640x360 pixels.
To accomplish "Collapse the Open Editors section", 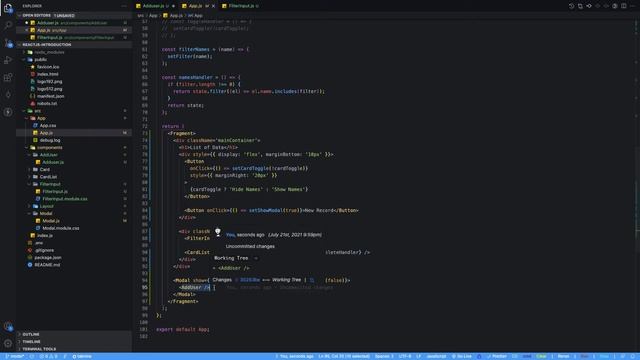I will click(74, 16).
